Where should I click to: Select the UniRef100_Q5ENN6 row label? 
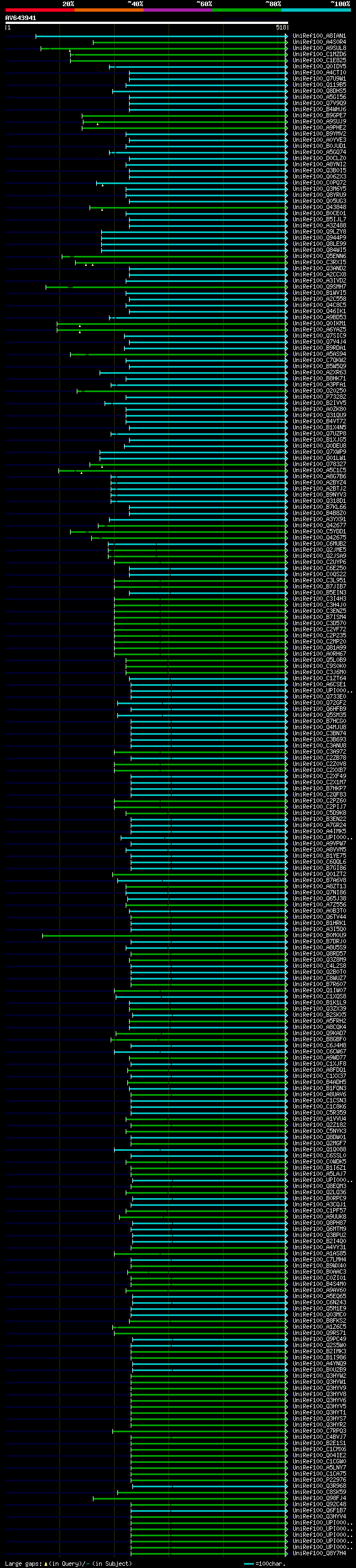coord(319,256)
